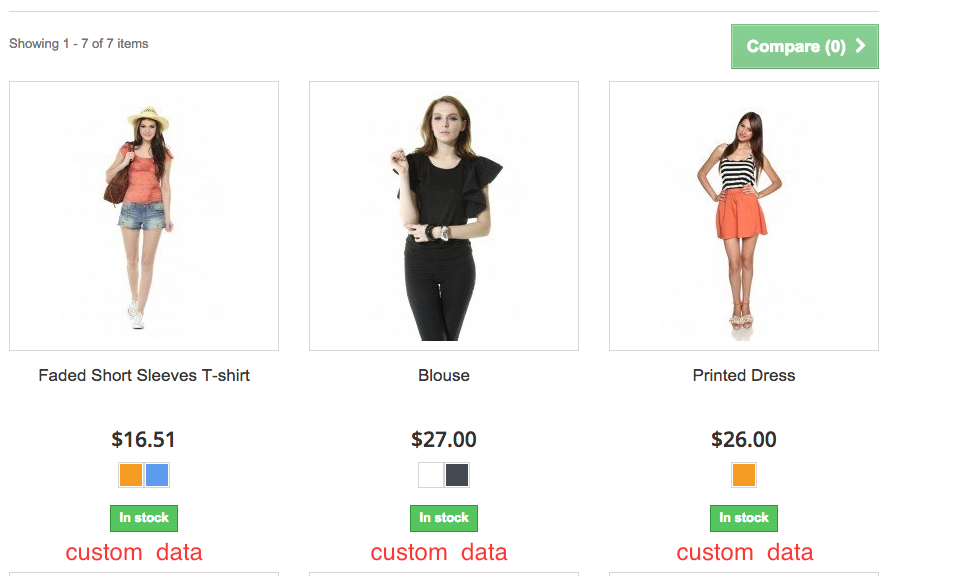Select the blue color swatch for the T-shirt
This screenshot has width=959, height=576.
(157, 475)
